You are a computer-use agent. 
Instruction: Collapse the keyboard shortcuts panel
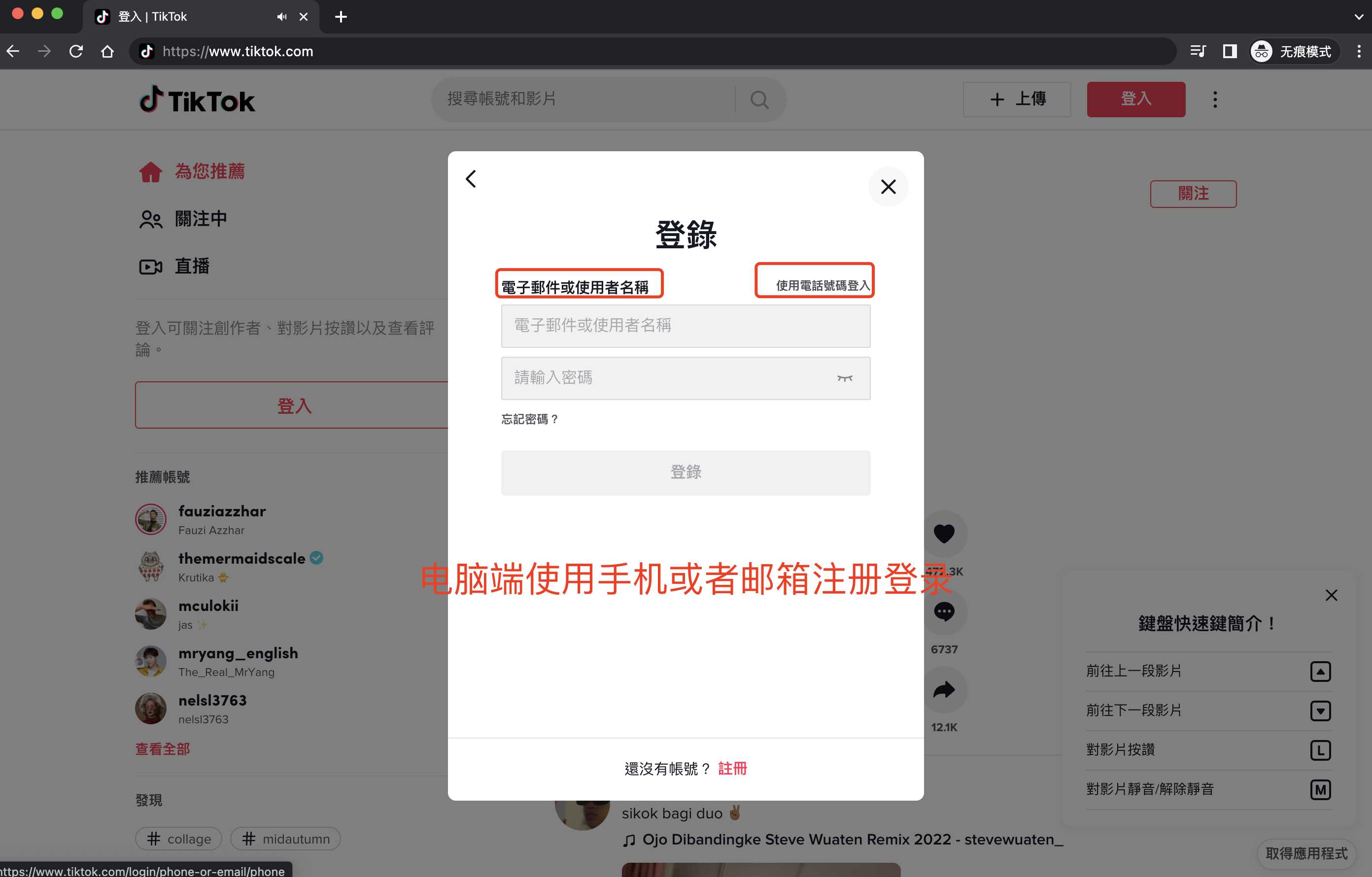pyautogui.click(x=1332, y=595)
